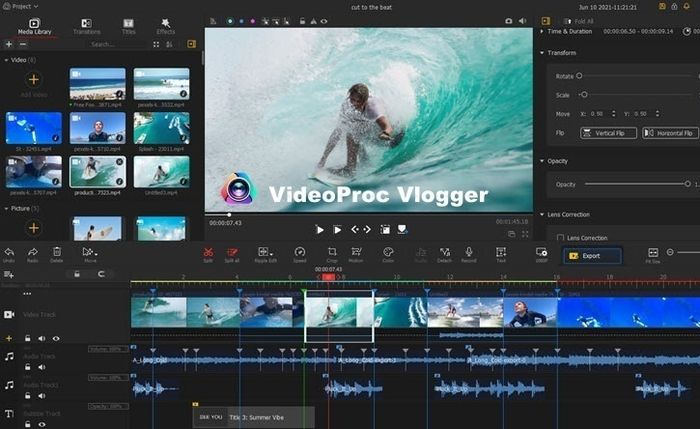Viewport: 700px width, 429px height.
Task: Open the Color palette tool
Action: 388,255
